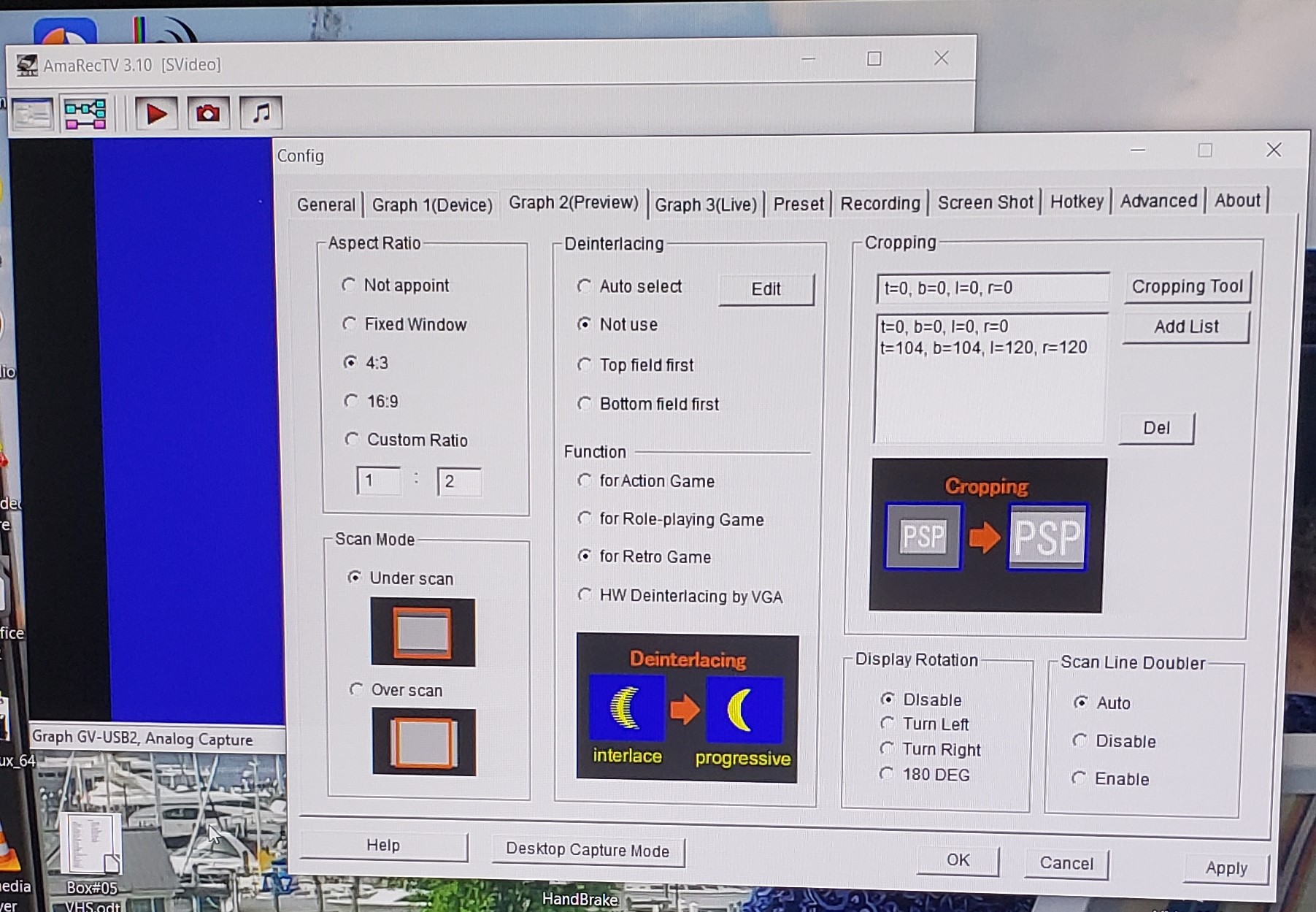Open the Hotkey tab
Viewport: 1316px width, 912px height.
1077,202
